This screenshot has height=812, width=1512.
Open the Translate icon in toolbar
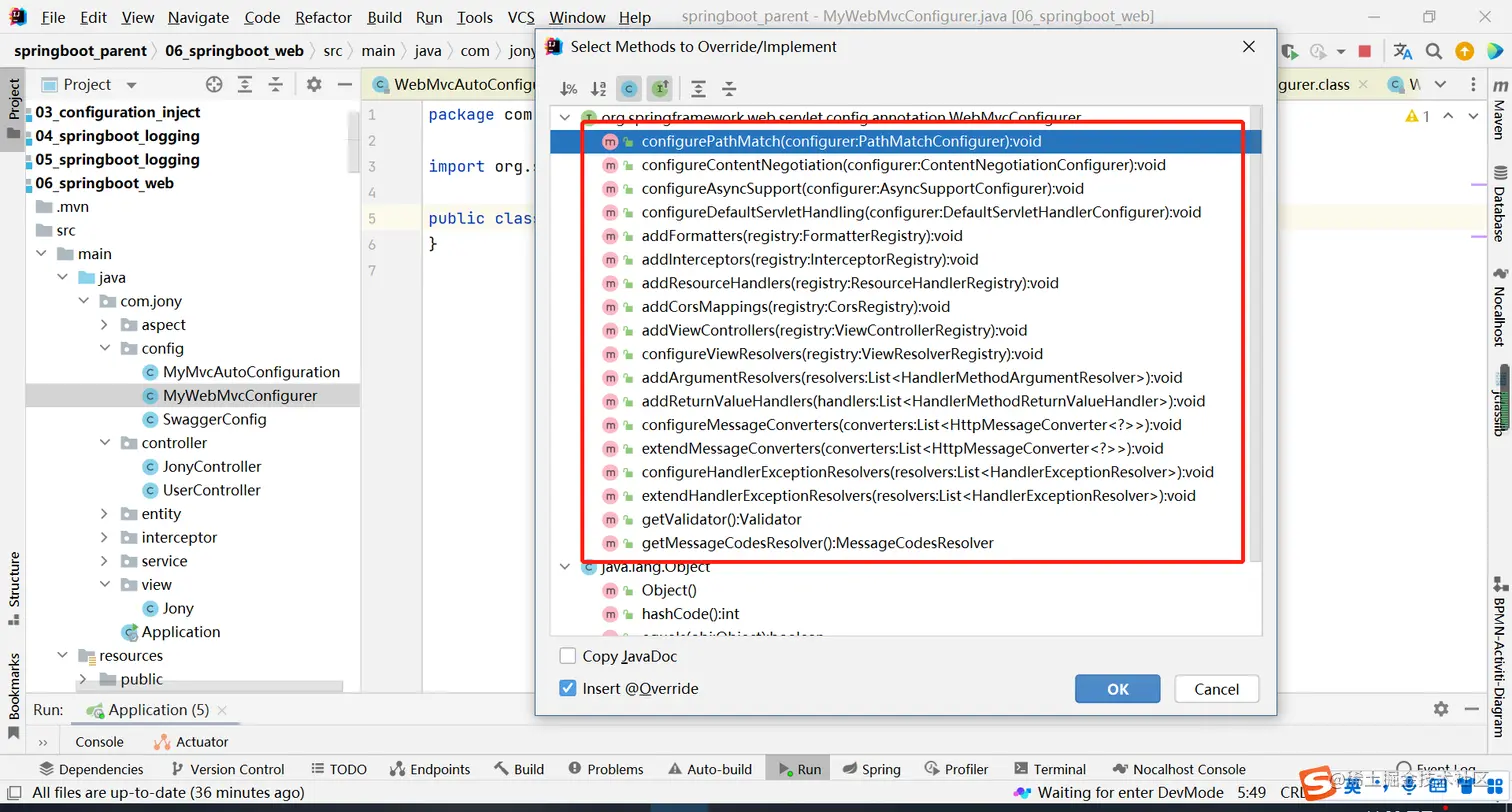(1403, 51)
